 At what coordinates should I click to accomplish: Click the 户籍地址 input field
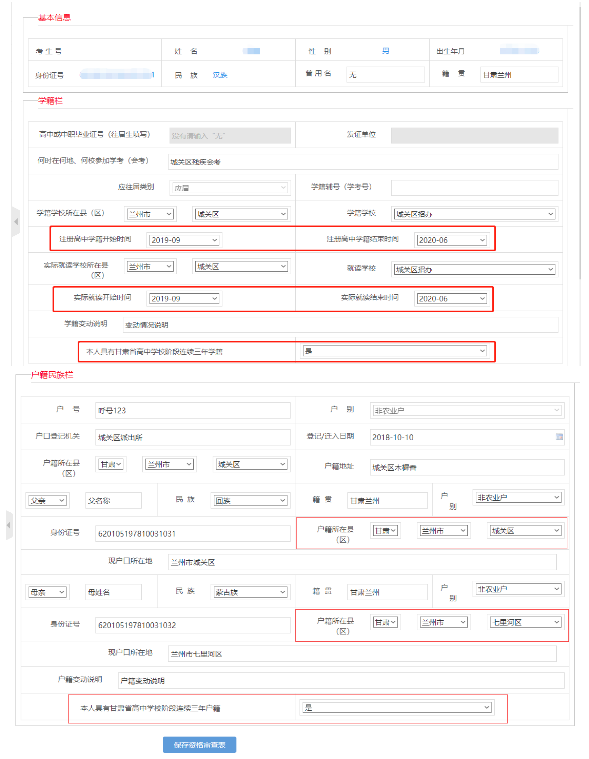(467, 467)
